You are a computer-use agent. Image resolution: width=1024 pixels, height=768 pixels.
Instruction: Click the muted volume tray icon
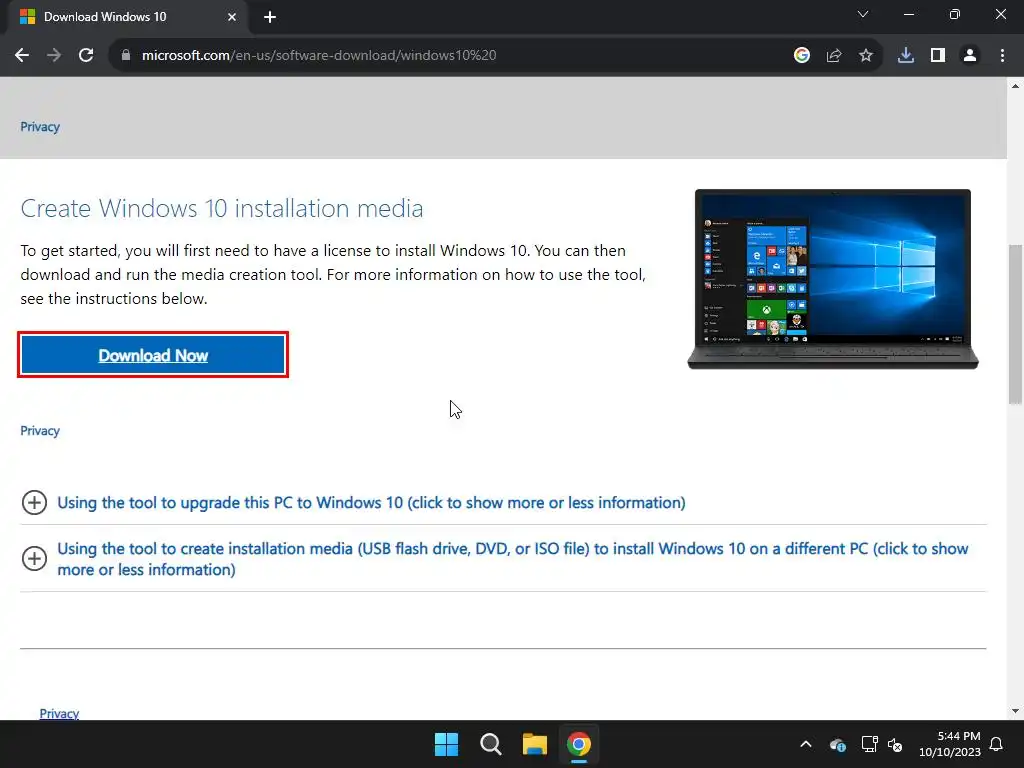(895, 744)
